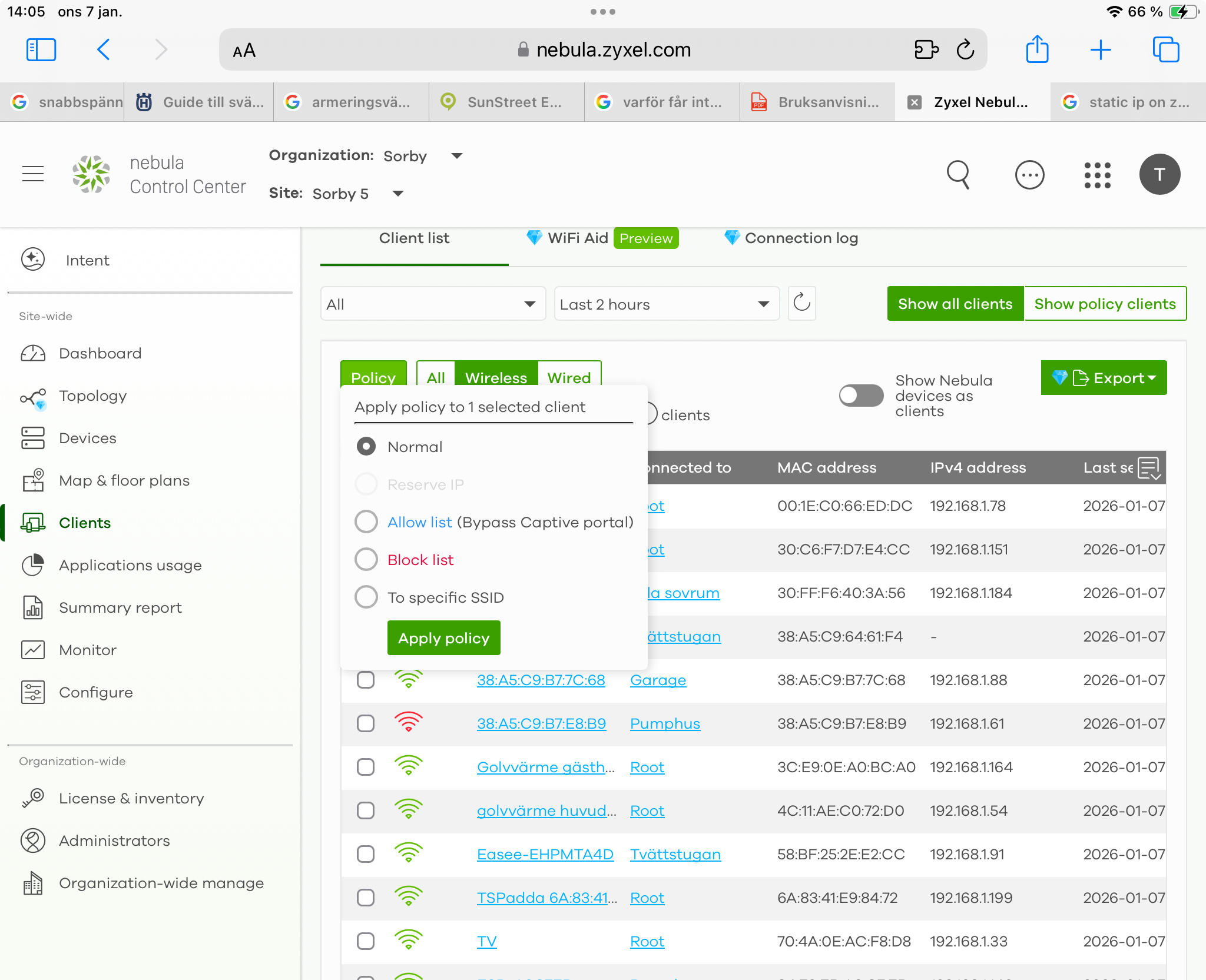
Task: Open the Last 2 hours dropdown
Action: click(x=666, y=304)
